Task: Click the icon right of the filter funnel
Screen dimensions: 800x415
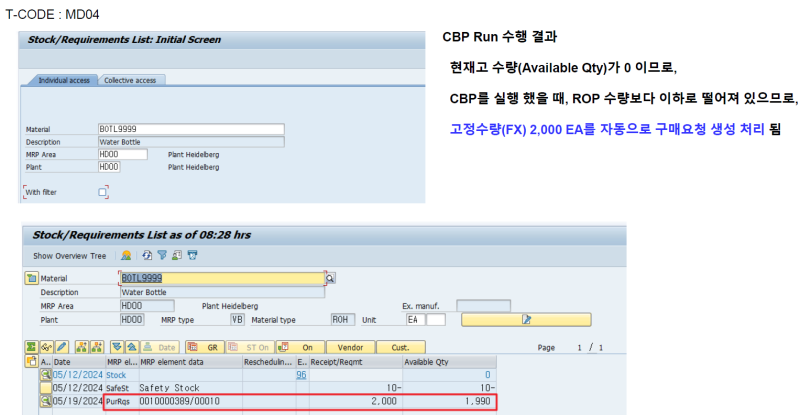Action: pos(177,255)
